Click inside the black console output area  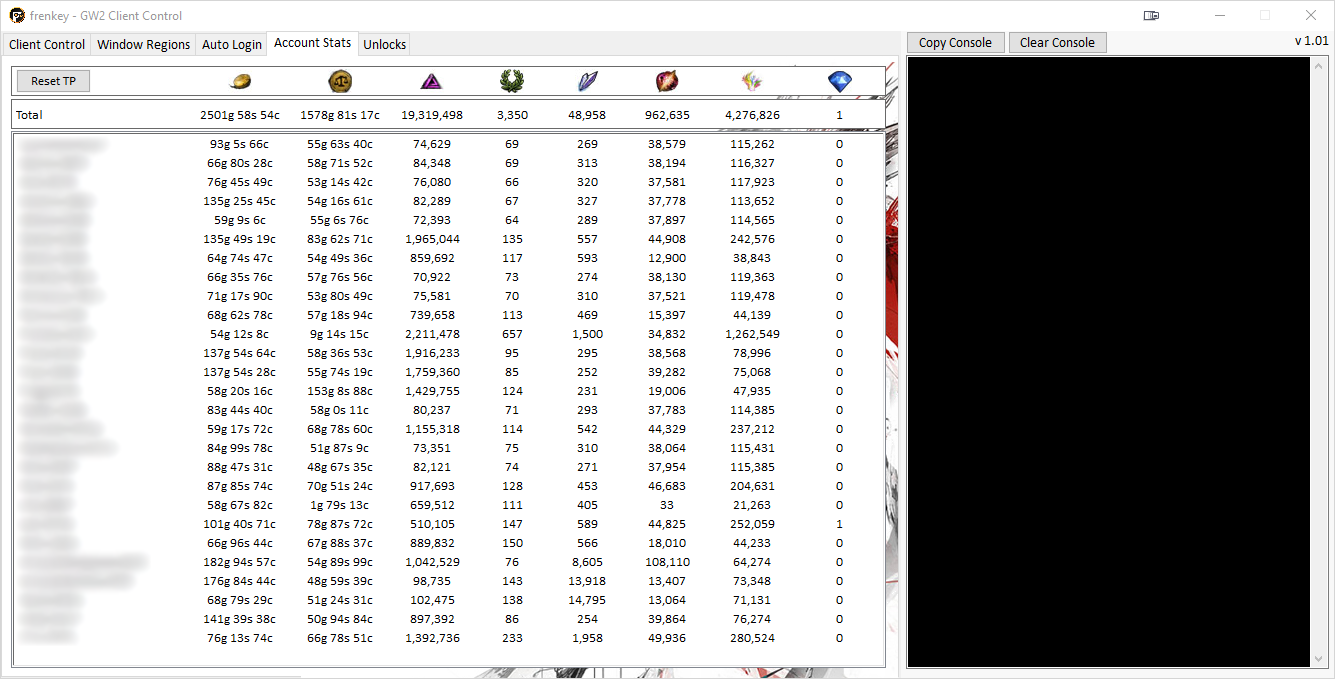[x=1108, y=360]
